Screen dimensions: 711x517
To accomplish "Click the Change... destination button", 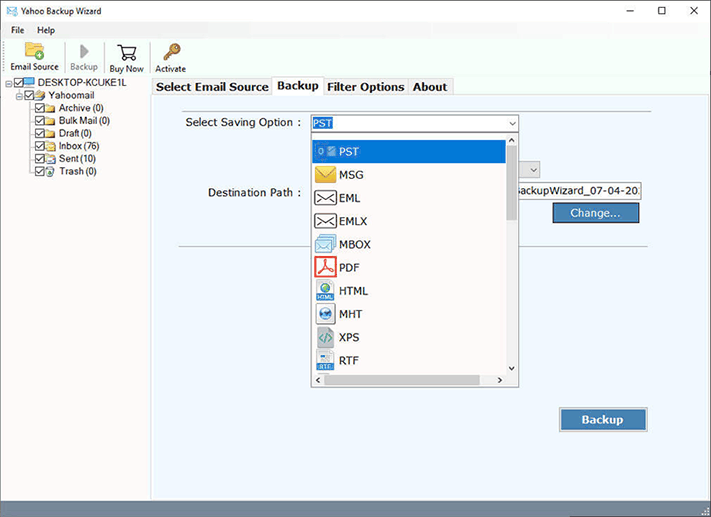I will (x=595, y=213).
